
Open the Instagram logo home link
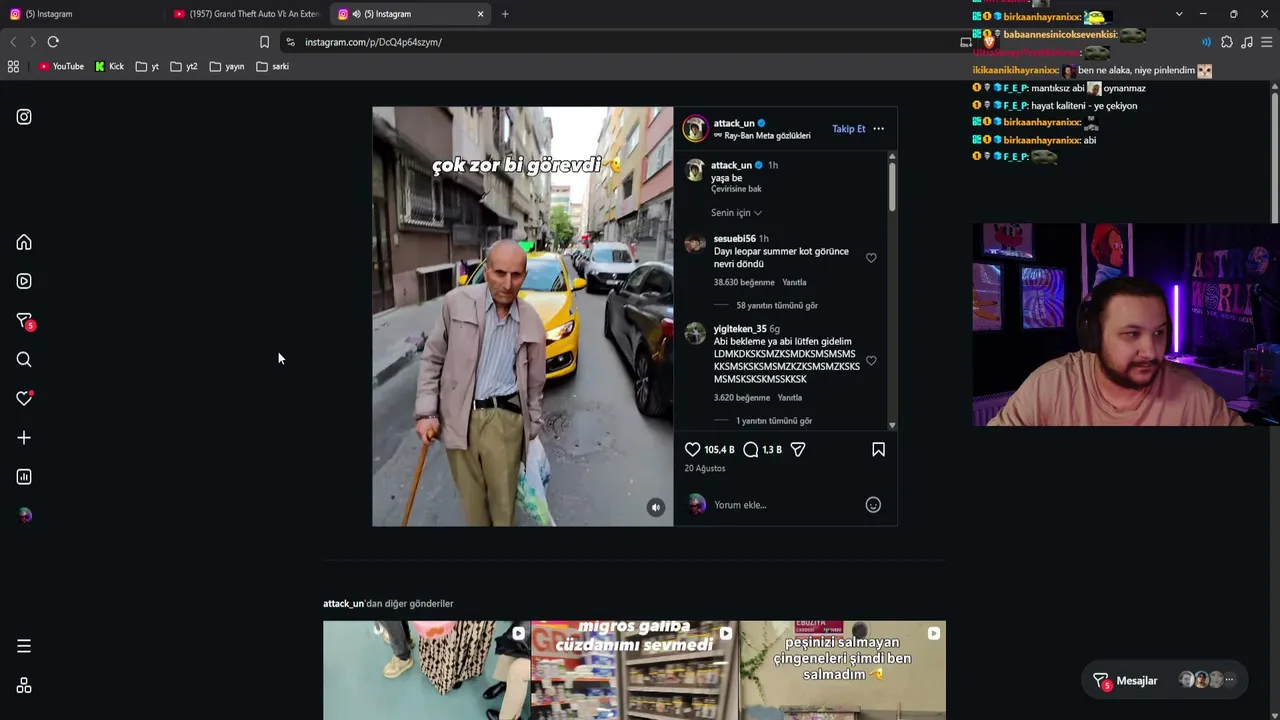pos(24,117)
